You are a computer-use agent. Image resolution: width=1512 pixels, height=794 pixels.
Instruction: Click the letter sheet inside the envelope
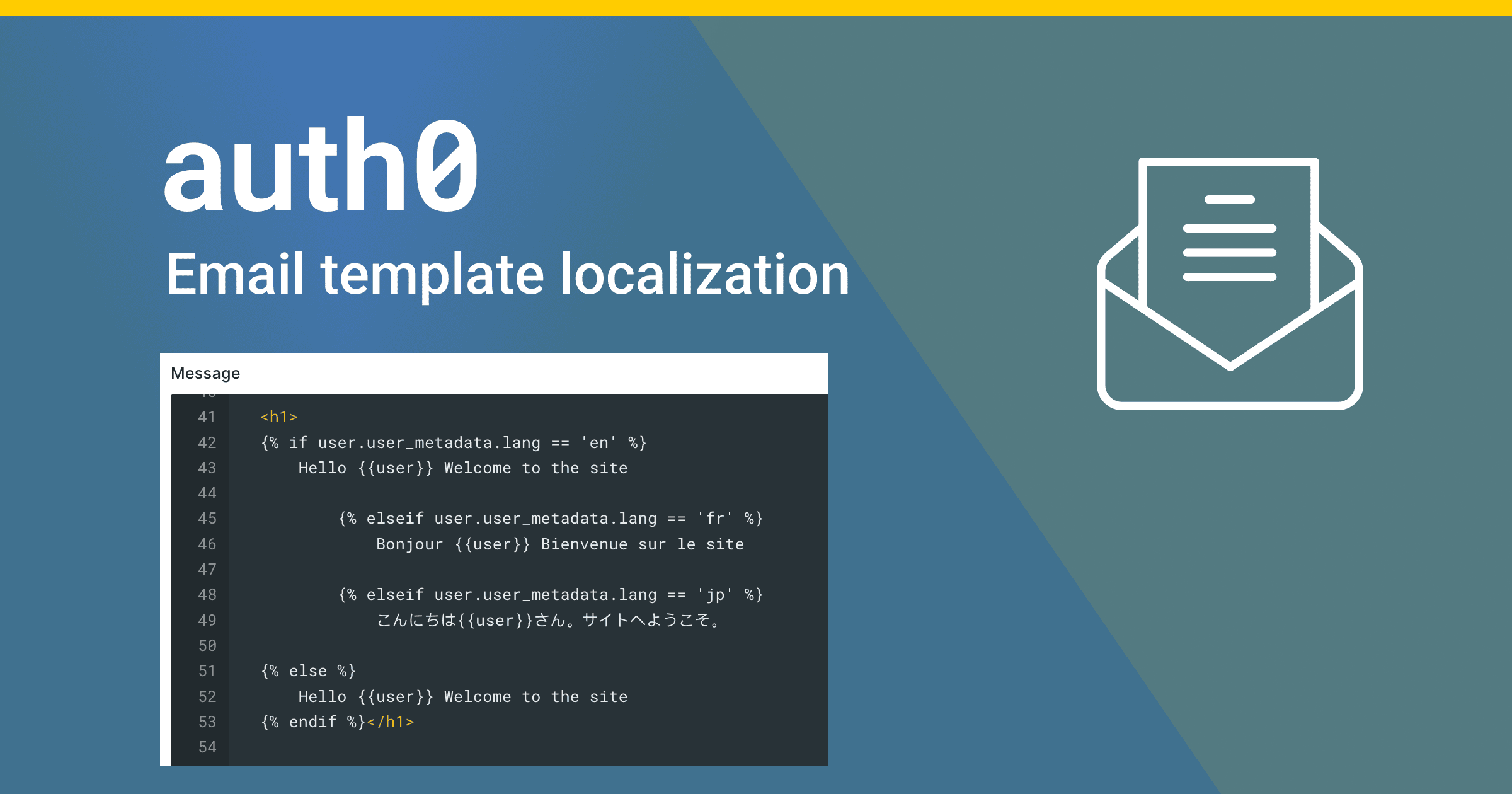click(x=1228, y=239)
